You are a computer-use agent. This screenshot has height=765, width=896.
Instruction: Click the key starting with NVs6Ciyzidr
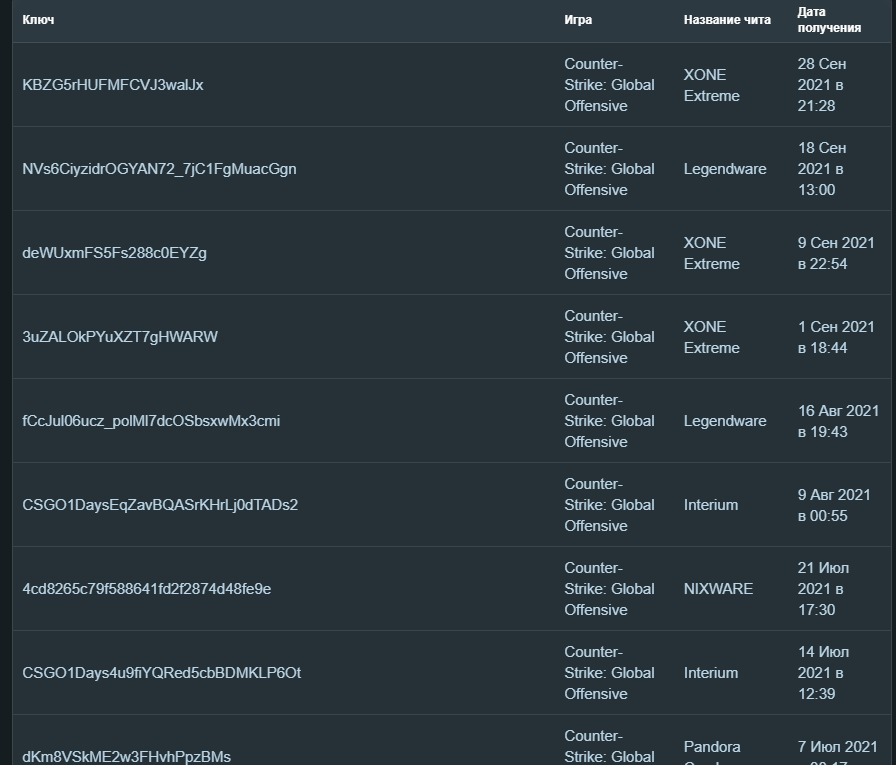159,169
